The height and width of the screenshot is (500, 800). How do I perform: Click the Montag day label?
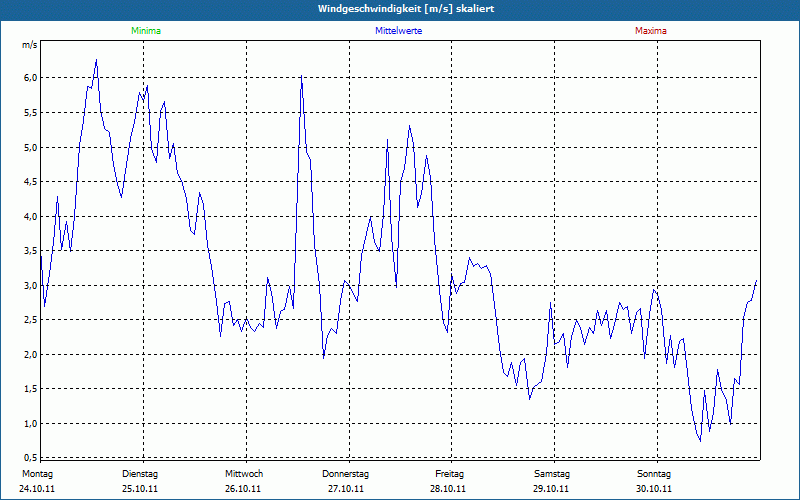pos(37,474)
